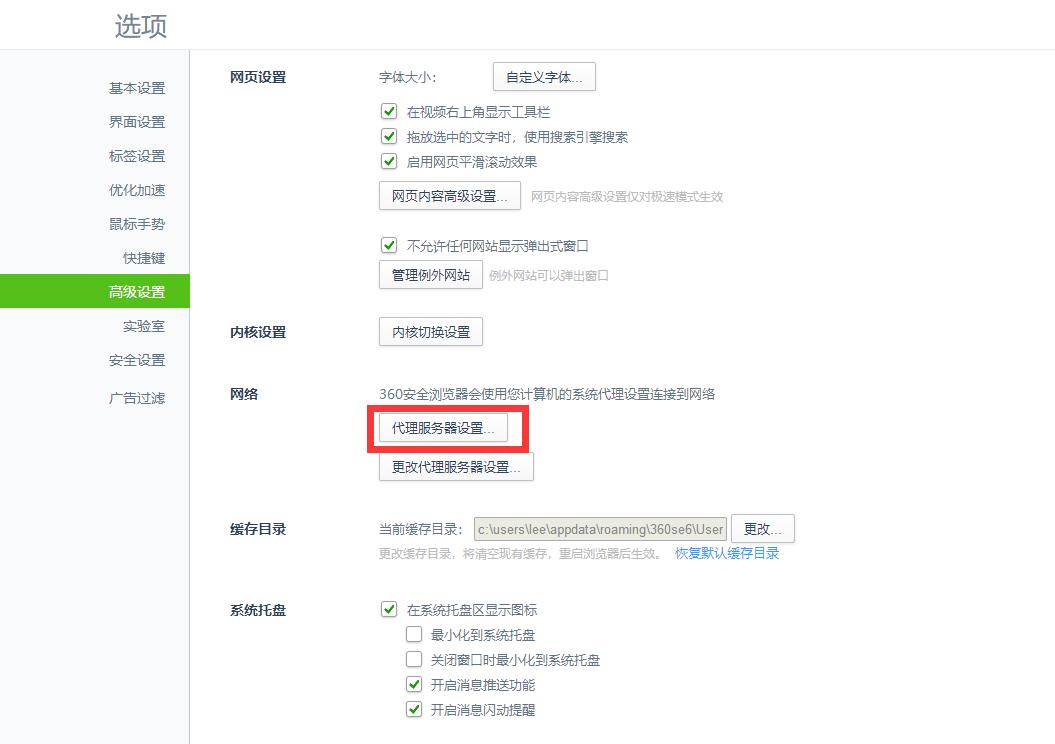Disable 开启消息闪动提醒 flash reminder
The width and height of the screenshot is (1055, 744).
click(x=414, y=709)
